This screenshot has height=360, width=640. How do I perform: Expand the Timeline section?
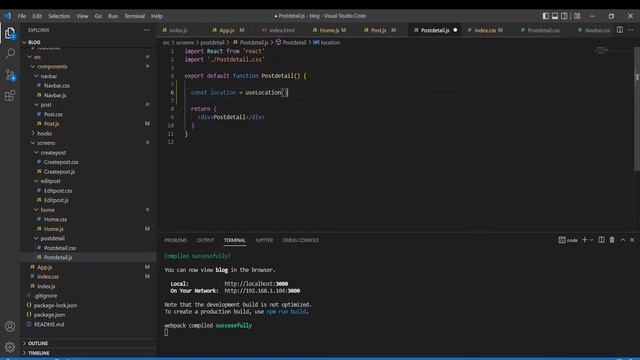[x=88, y=353]
